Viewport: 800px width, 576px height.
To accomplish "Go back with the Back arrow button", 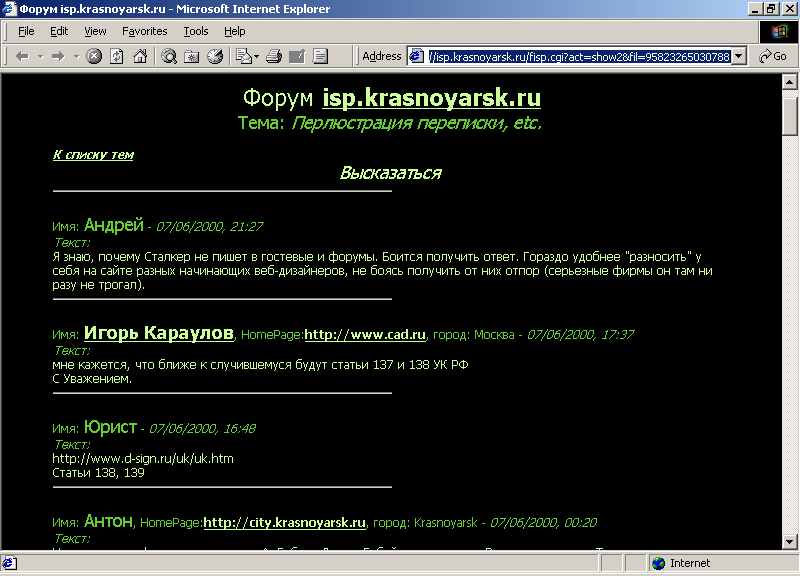I will click(x=22, y=57).
